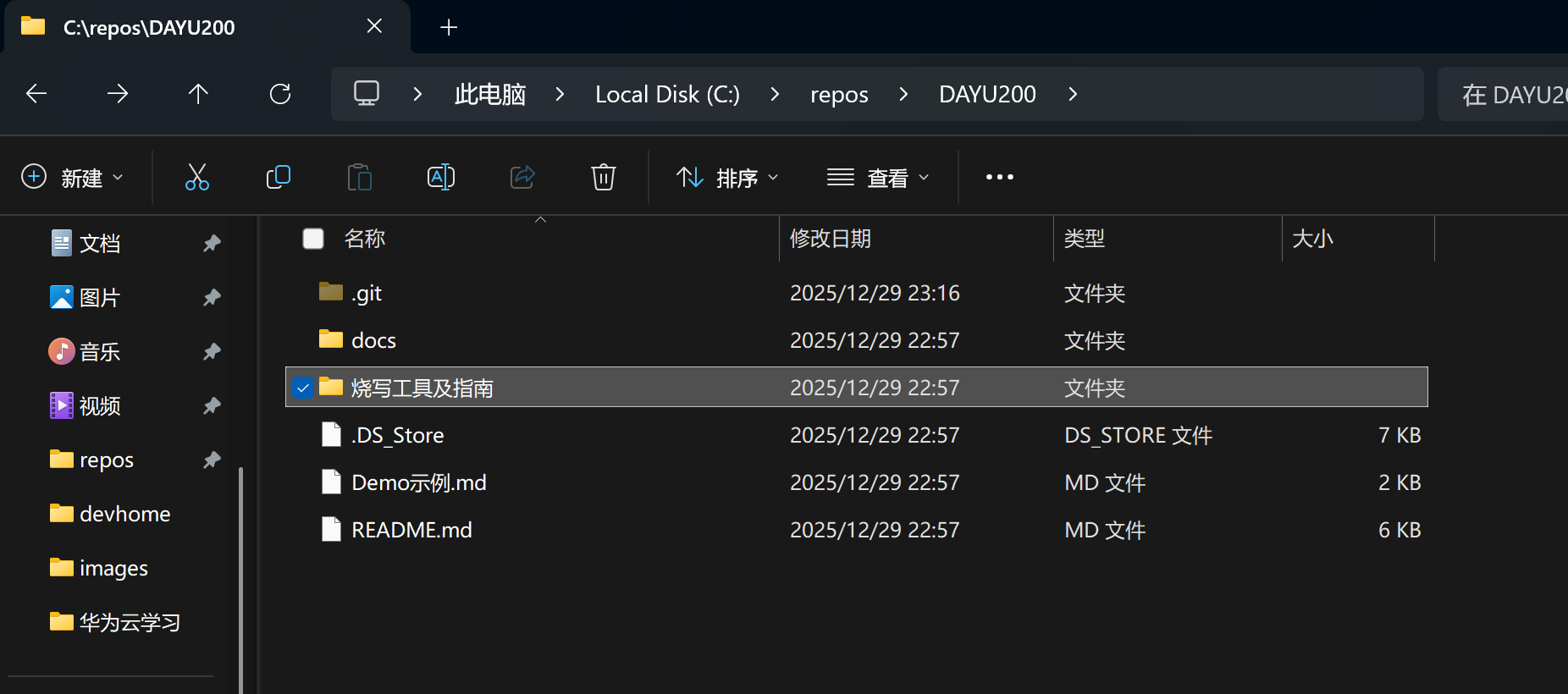Sort by 修改日期 column header
The image size is (1568, 694).
[x=831, y=239]
